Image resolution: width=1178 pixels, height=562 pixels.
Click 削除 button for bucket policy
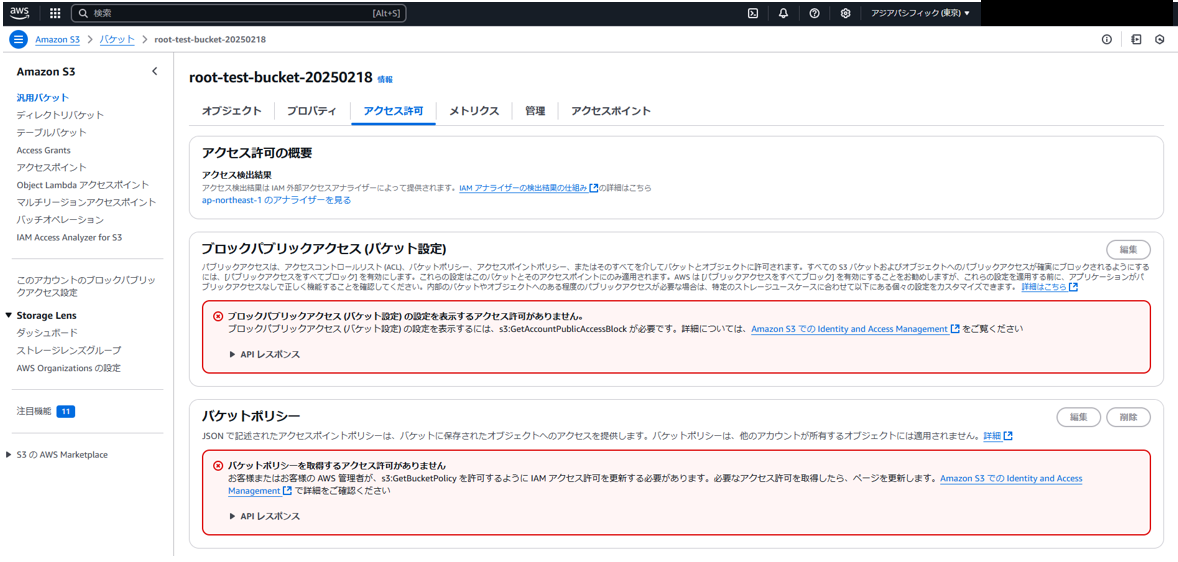click(1128, 417)
